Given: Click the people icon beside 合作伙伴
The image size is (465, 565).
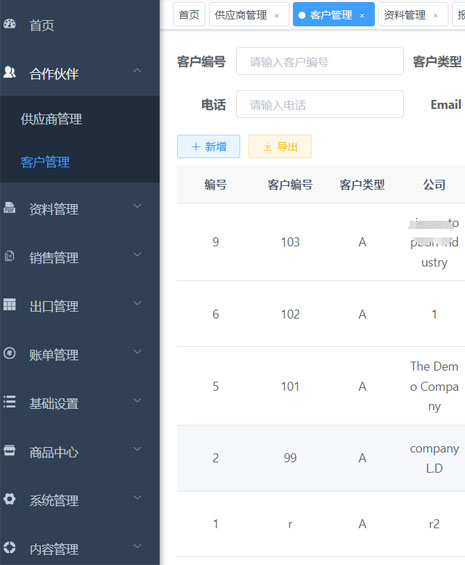Looking at the screenshot, I should point(10,72).
